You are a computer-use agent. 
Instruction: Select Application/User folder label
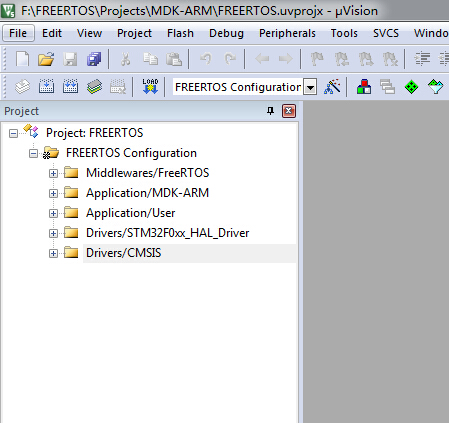pos(131,213)
